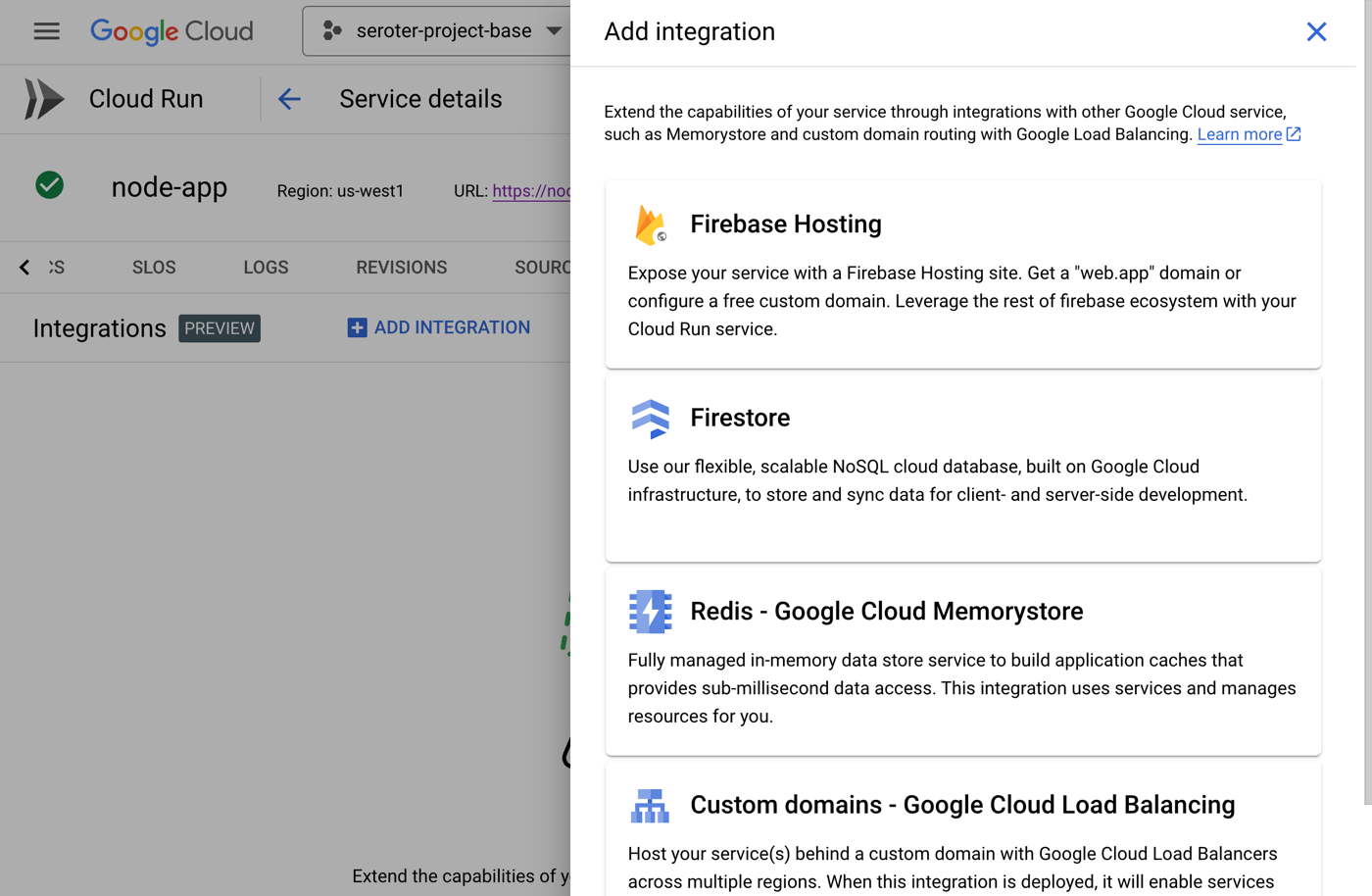Open the Learn more link
1372x896 pixels.
coord(1239,134)
